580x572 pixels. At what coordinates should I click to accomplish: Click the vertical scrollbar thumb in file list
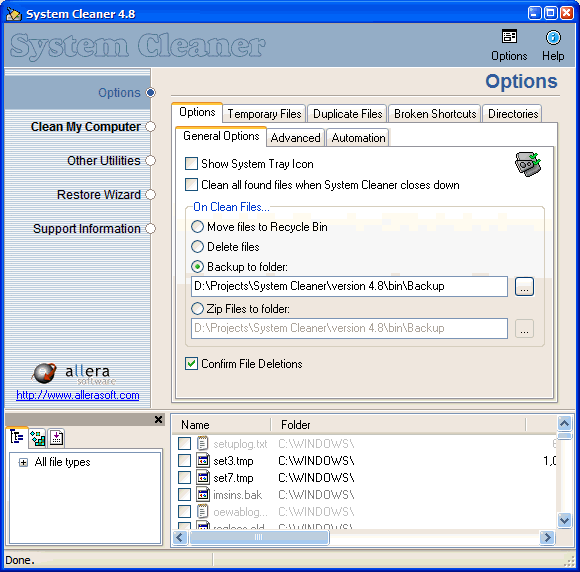click(x=564, y=435)
